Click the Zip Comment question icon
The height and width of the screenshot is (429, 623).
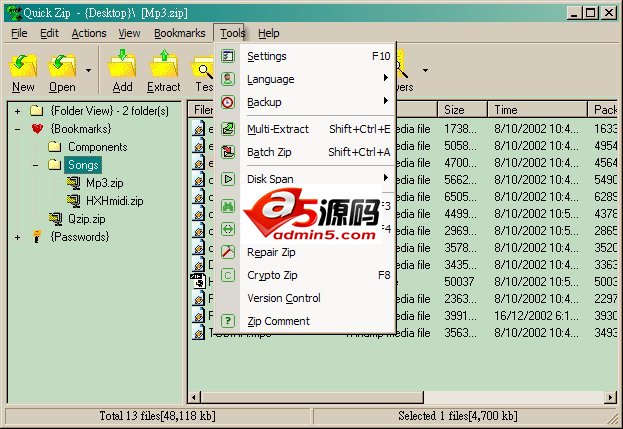(x=228, y=321)
